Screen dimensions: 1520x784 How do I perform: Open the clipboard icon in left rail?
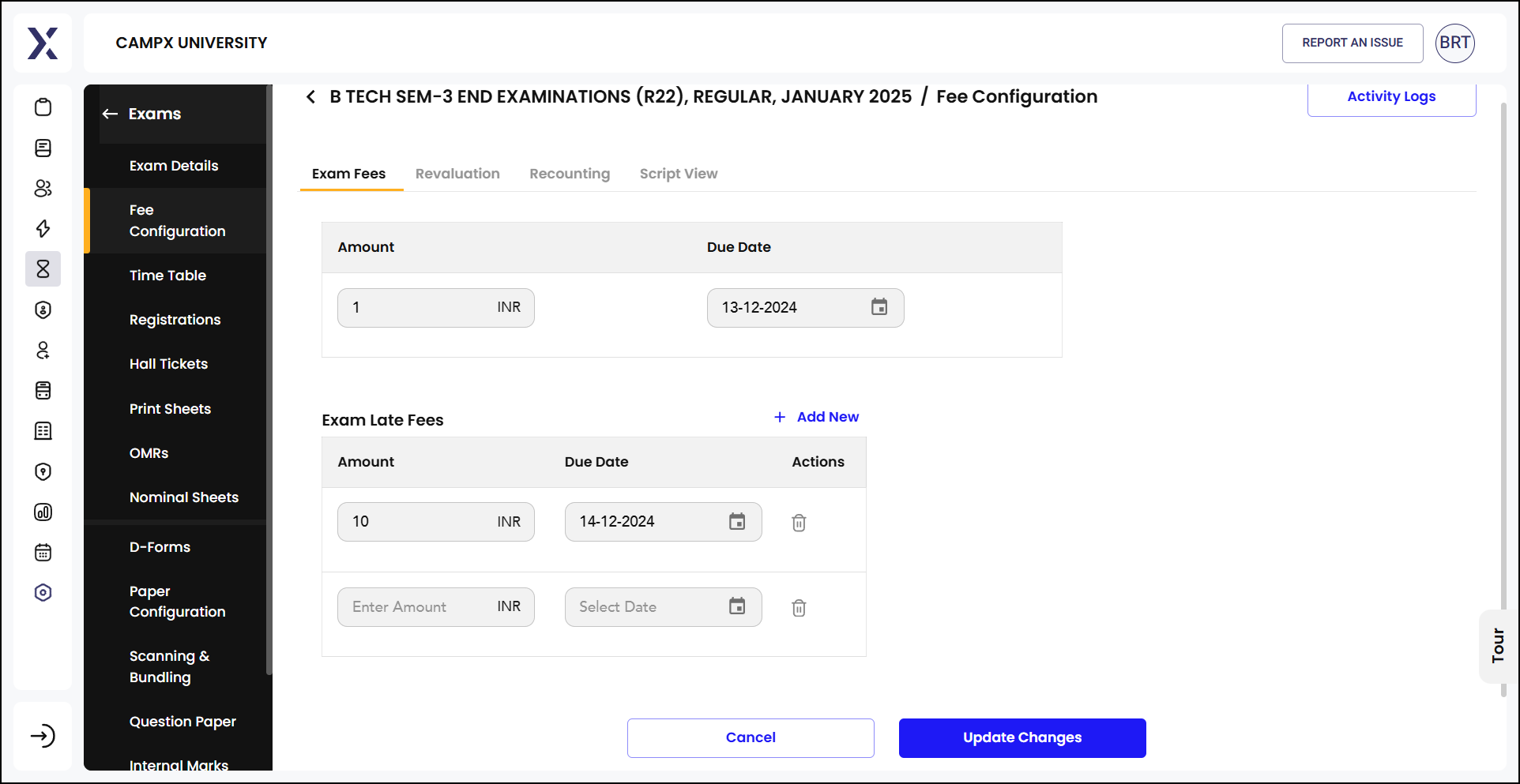(x=43, y=107)
